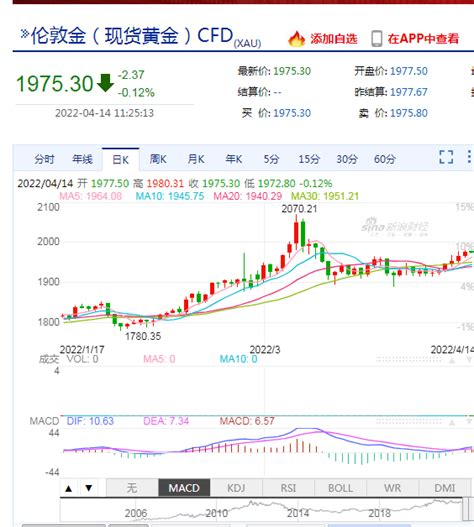Screen dimensions: 474x527
Task: Select the MACD indicator button
Action: click(x=184, y=488)
